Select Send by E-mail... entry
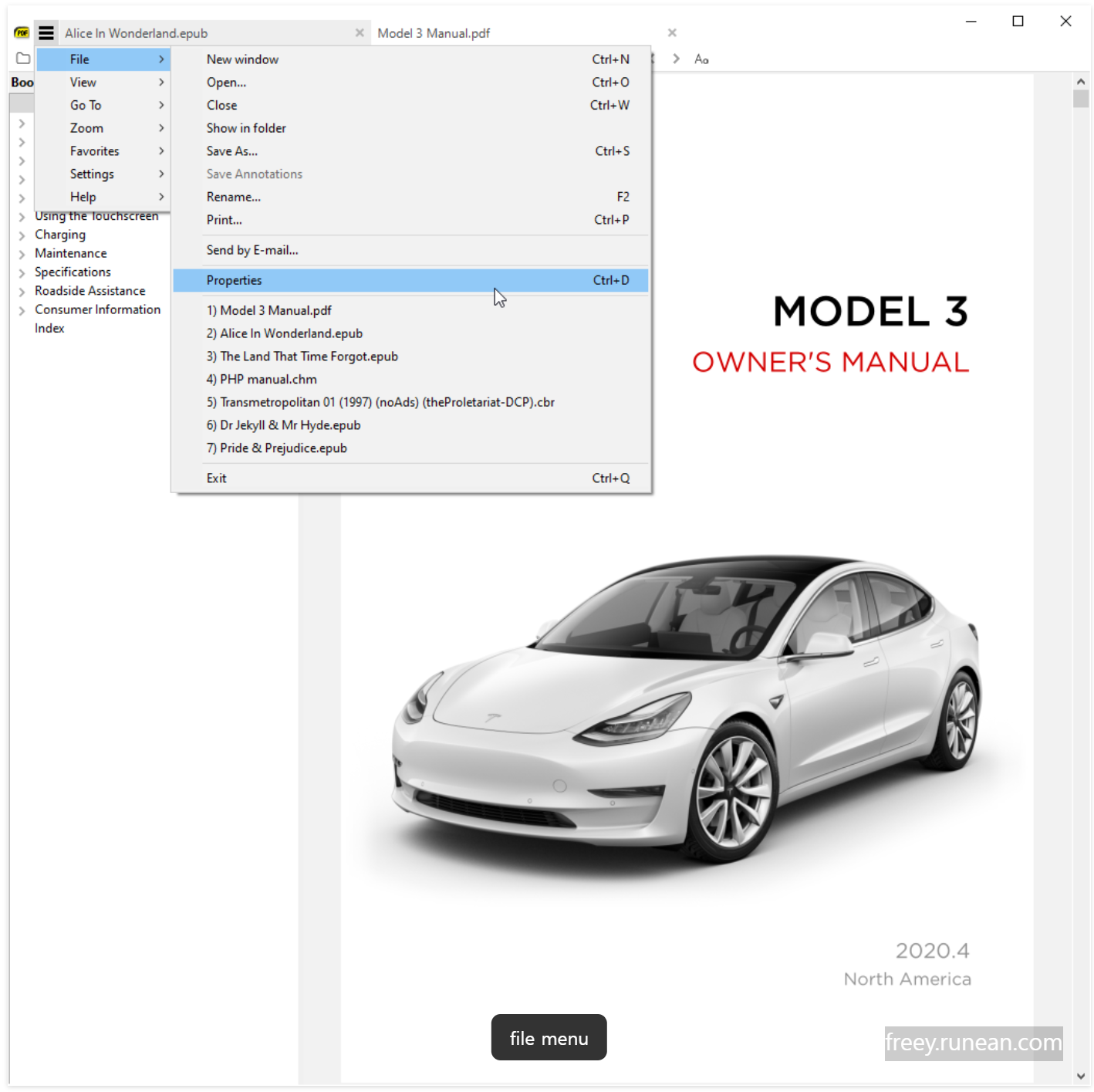 coord(410,250)
